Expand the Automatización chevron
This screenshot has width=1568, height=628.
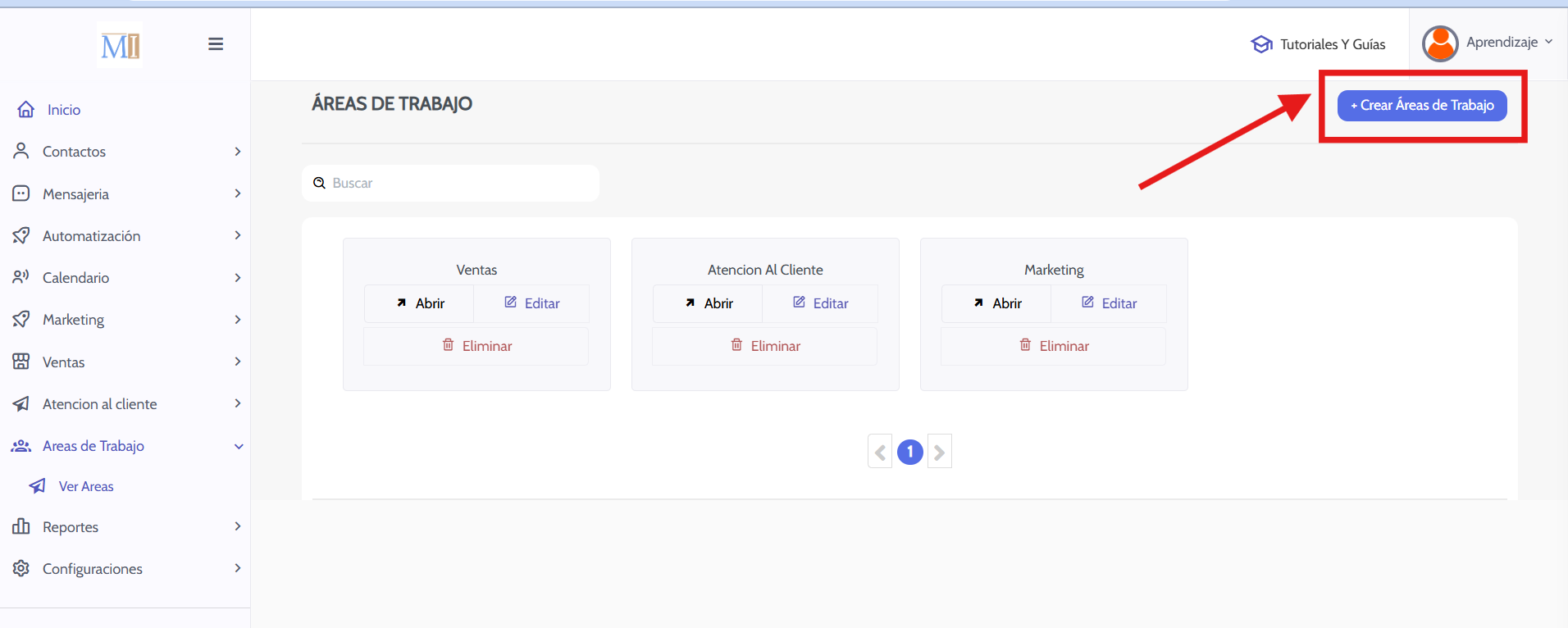click(x=238, y=235)
